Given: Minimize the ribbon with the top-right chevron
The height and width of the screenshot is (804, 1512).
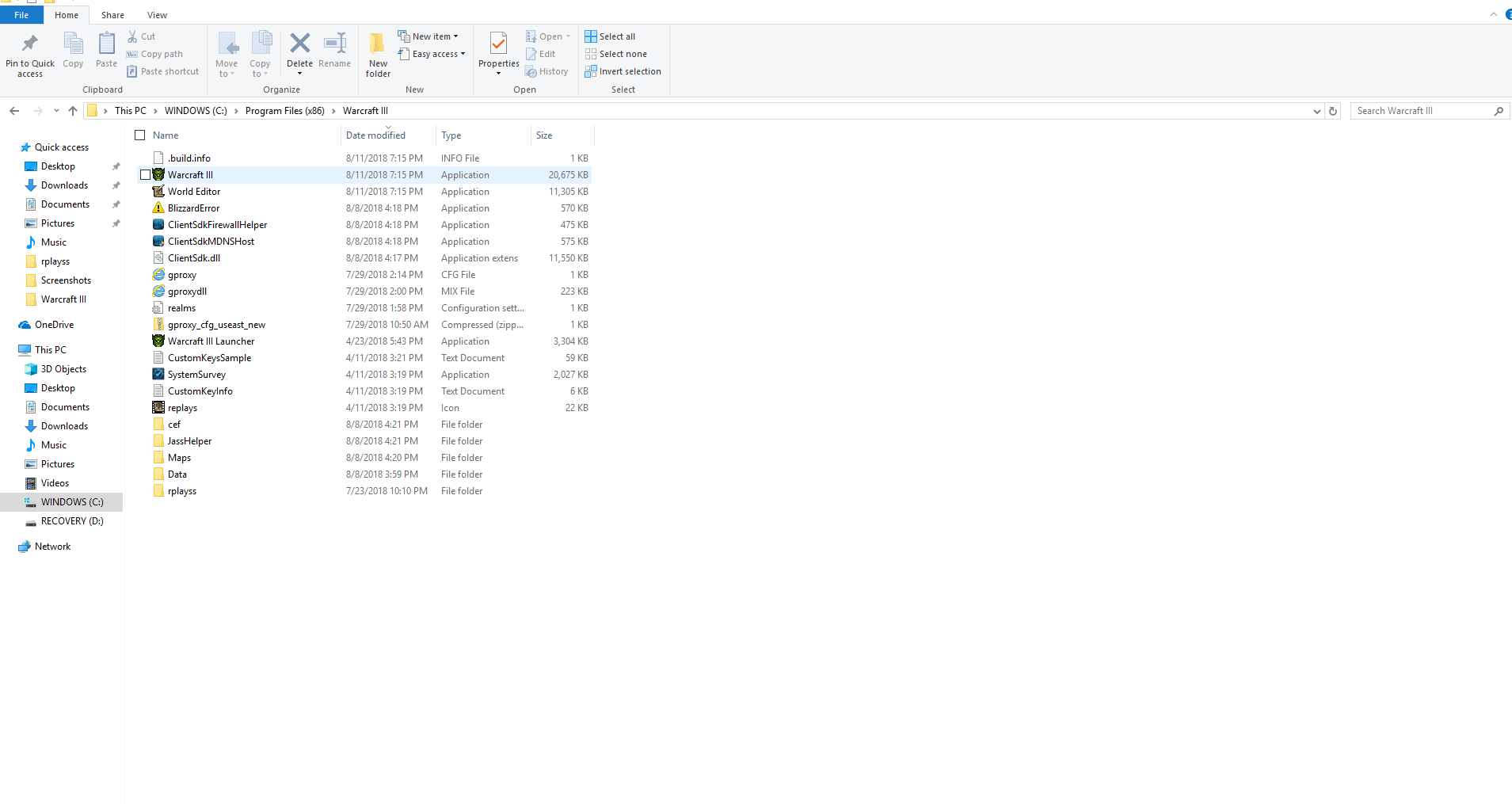Looking at the screenshot, I should 1494,14.
